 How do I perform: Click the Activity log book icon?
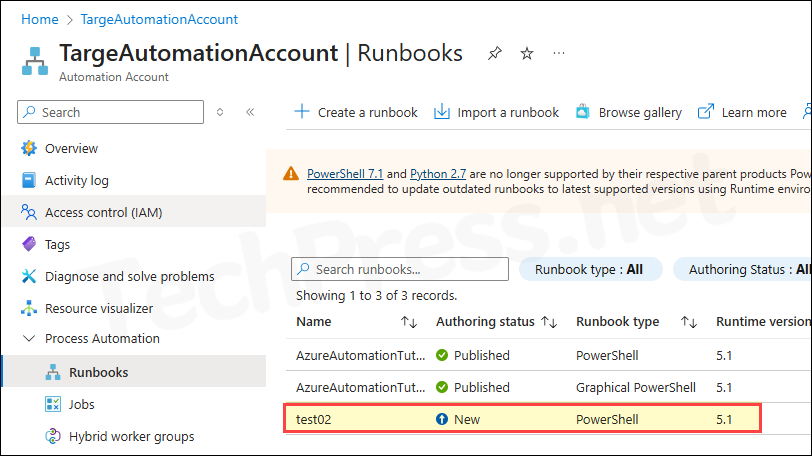pyautogui.click(x=29, y=180)
